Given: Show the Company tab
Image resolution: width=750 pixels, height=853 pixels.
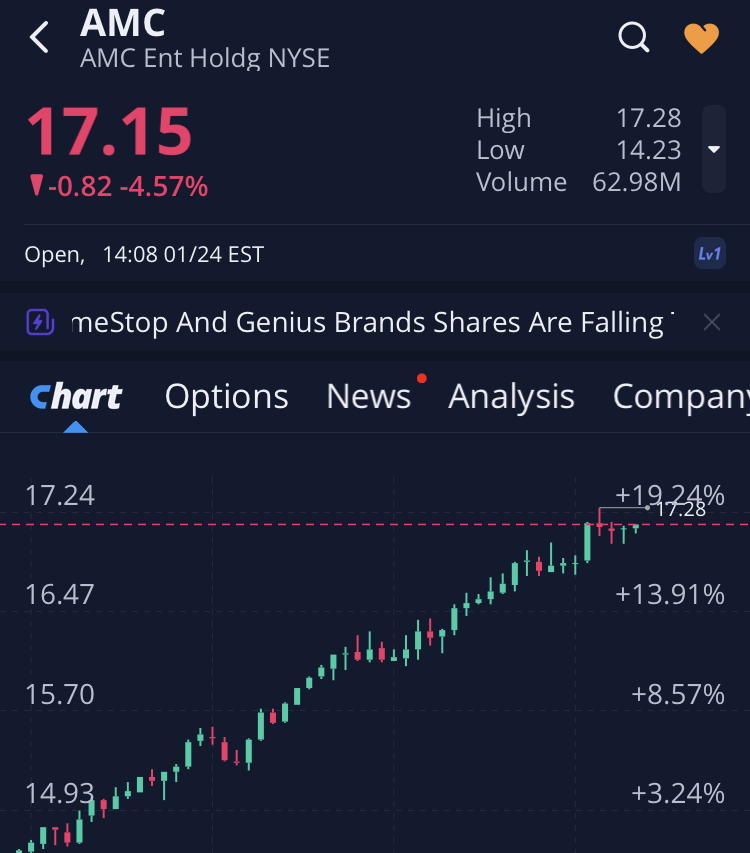Looking at the screenshot, I should [680, 397].
